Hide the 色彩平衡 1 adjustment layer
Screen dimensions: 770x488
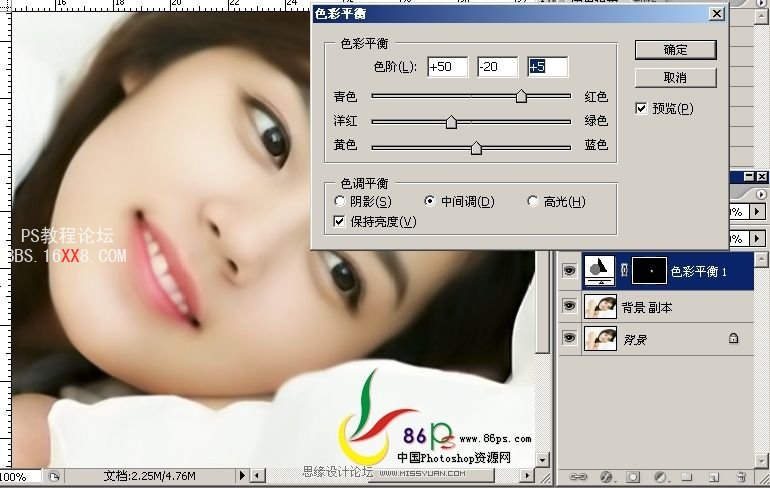coord(567,271)
